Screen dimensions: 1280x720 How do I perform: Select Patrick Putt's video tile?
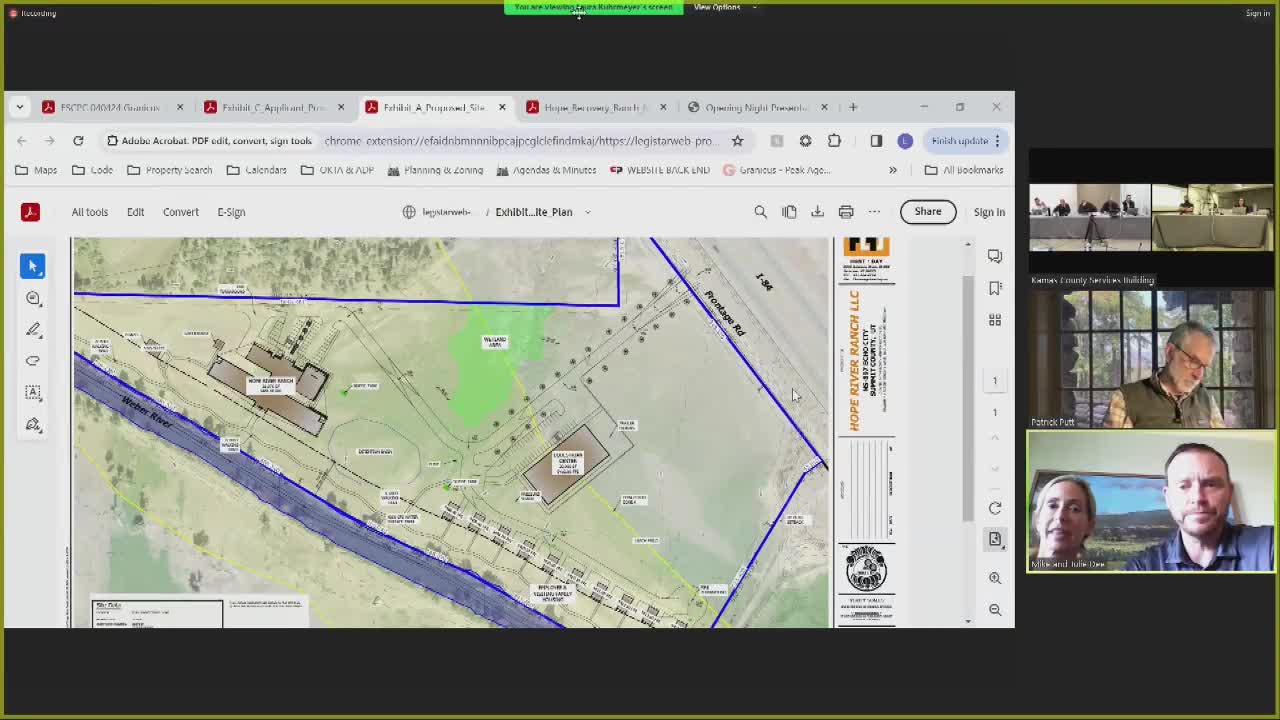[1151, 359]
